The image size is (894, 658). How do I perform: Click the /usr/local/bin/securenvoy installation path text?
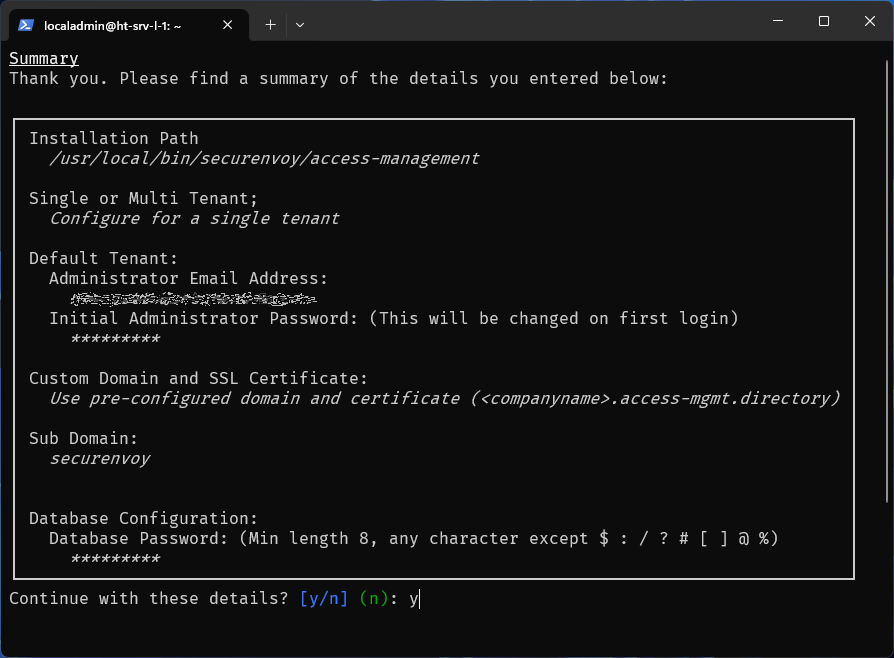[x=264, y=158]
